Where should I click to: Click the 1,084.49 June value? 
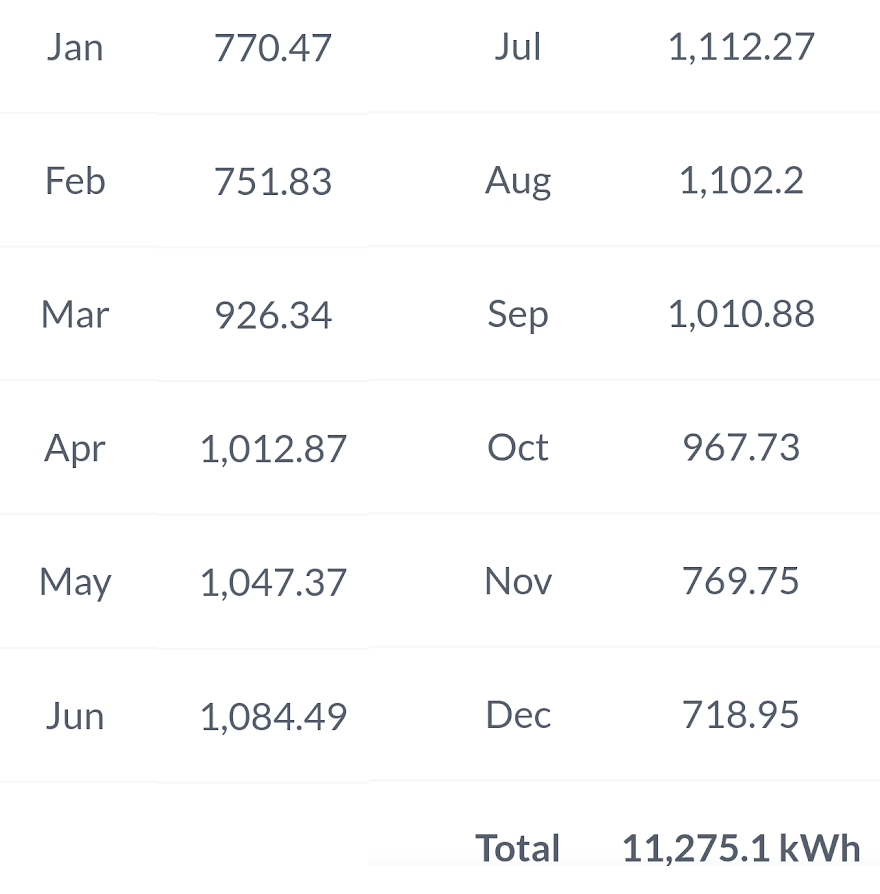click(273, 716)
